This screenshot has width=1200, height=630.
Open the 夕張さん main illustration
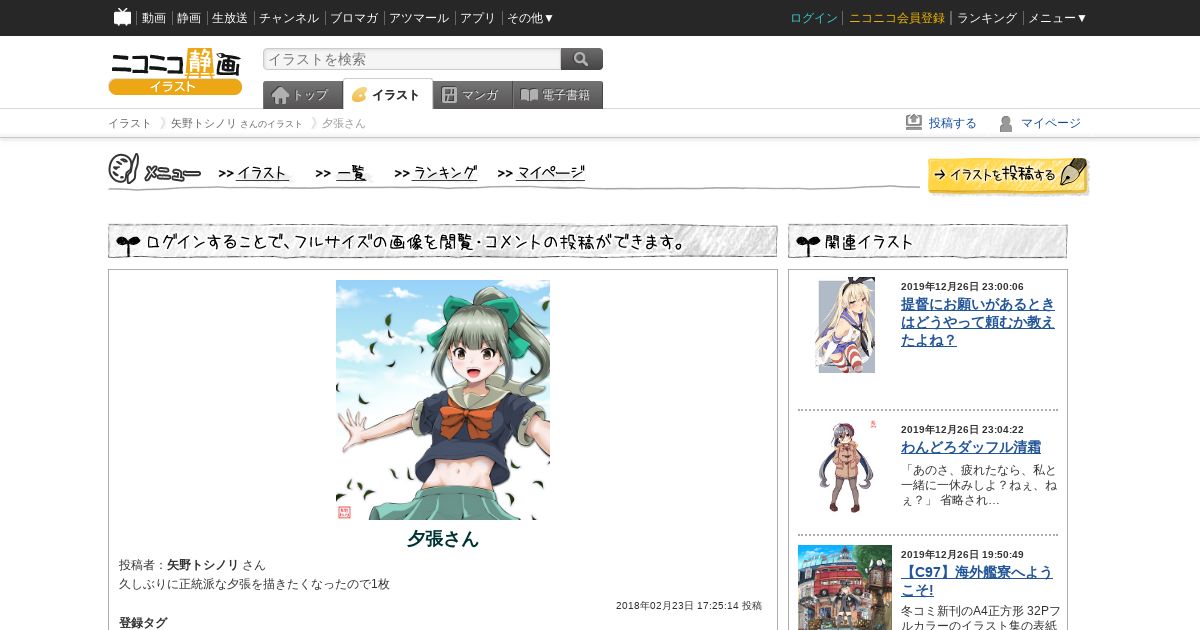tap(443, 400)
